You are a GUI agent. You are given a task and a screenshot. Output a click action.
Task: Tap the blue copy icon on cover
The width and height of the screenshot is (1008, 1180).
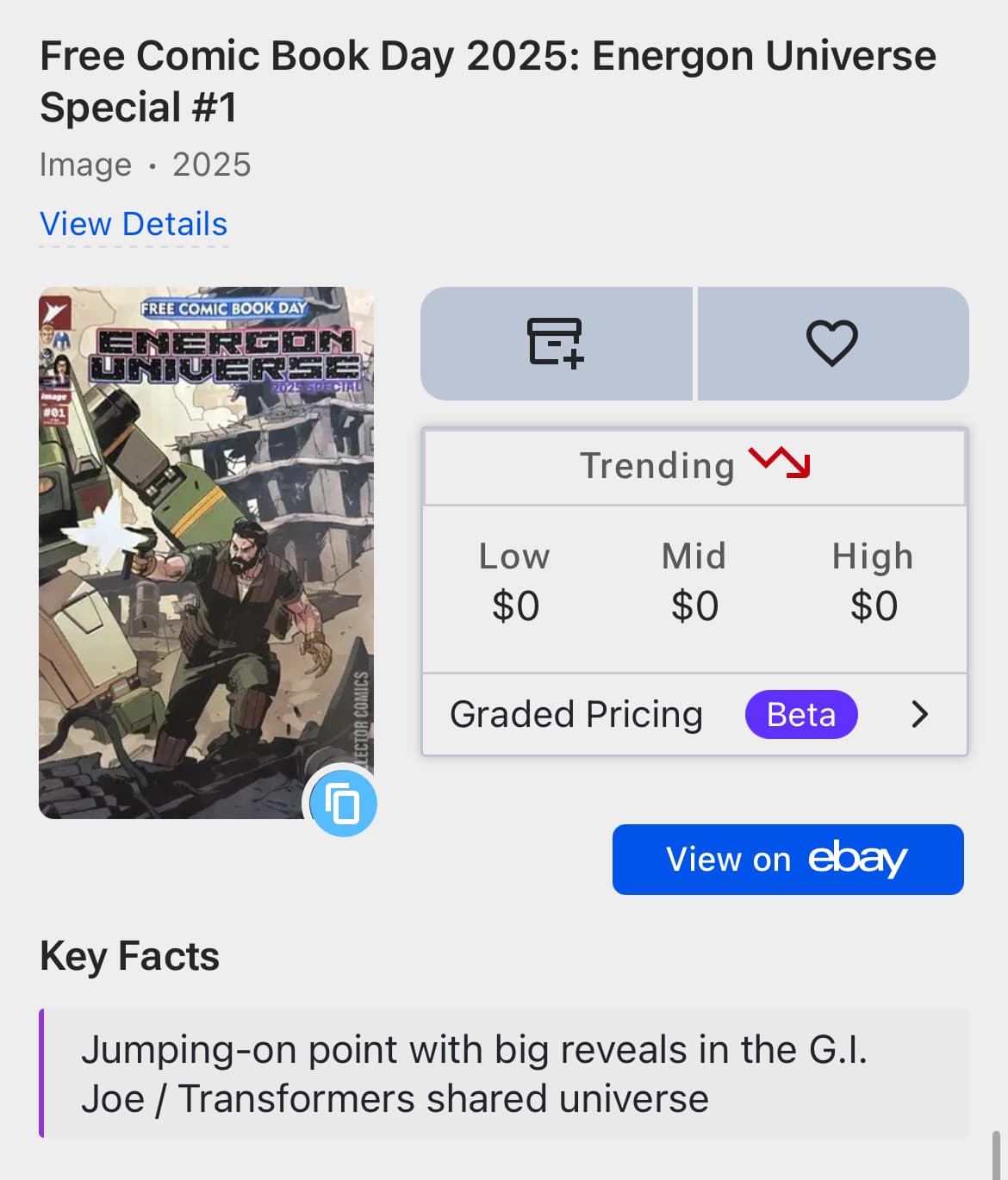[343, 804]
